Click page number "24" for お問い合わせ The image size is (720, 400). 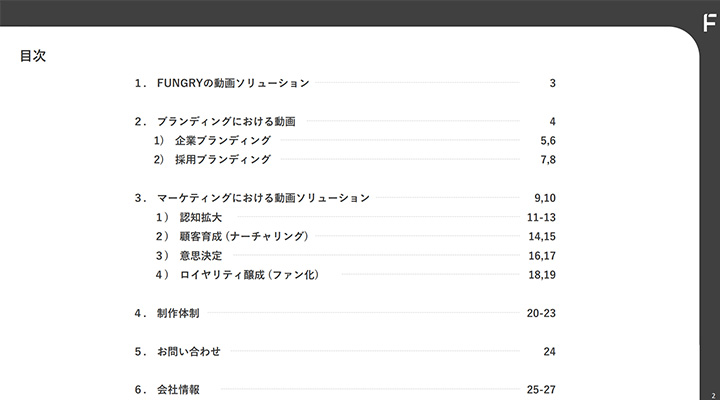click(x=549, y=352)
